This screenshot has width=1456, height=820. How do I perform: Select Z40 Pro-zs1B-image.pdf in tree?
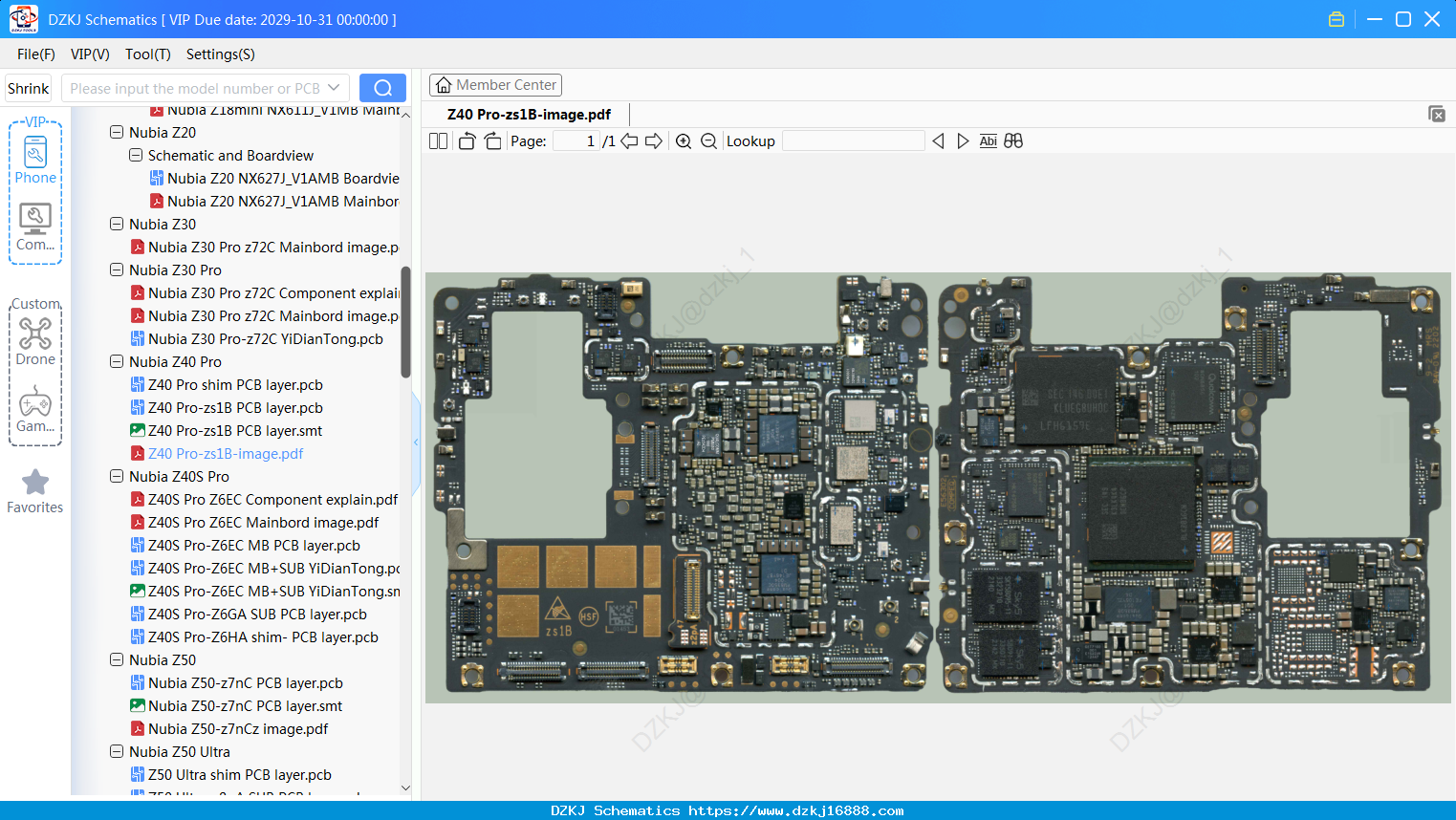(x=217, y=454)
